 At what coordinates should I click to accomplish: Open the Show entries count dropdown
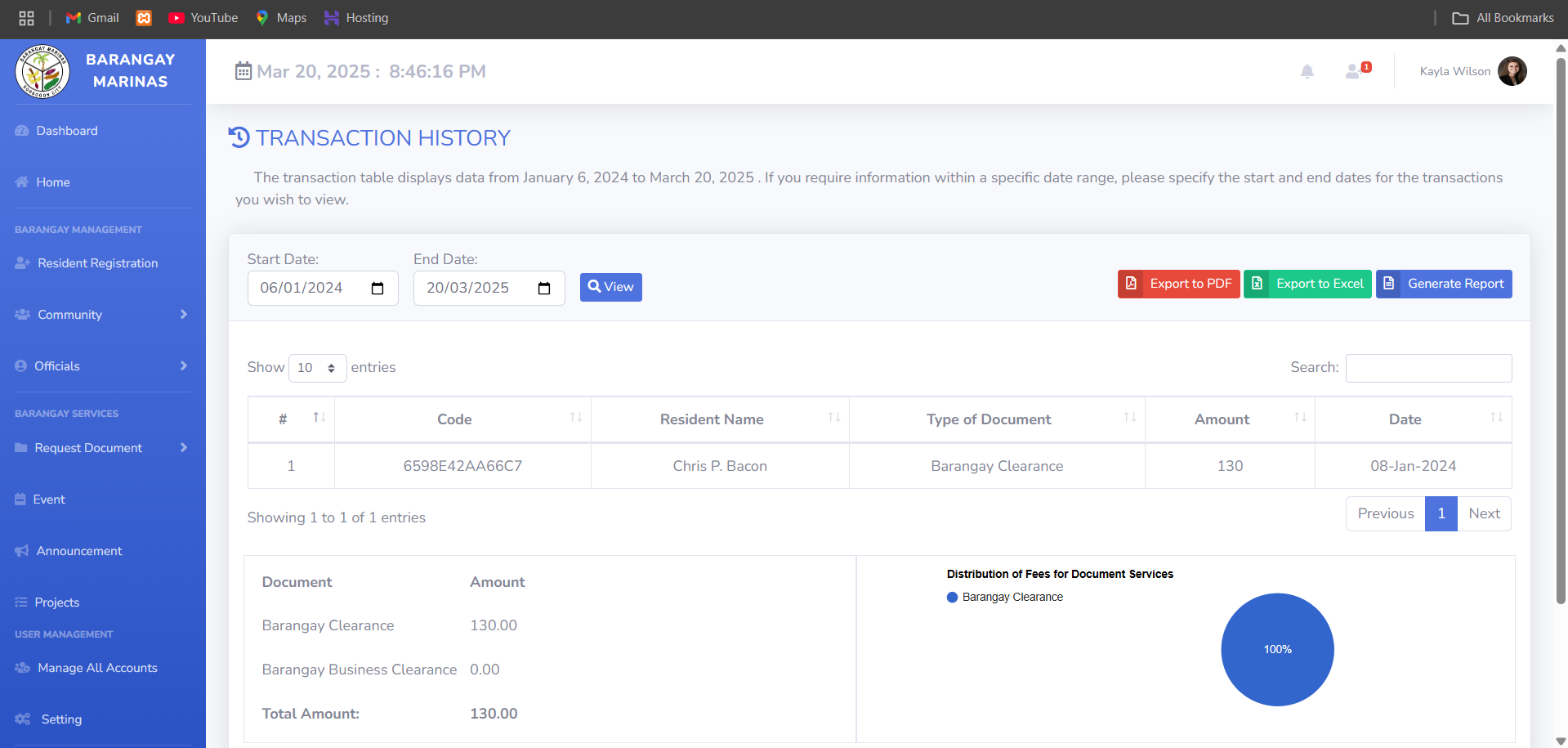coord(317,368)
